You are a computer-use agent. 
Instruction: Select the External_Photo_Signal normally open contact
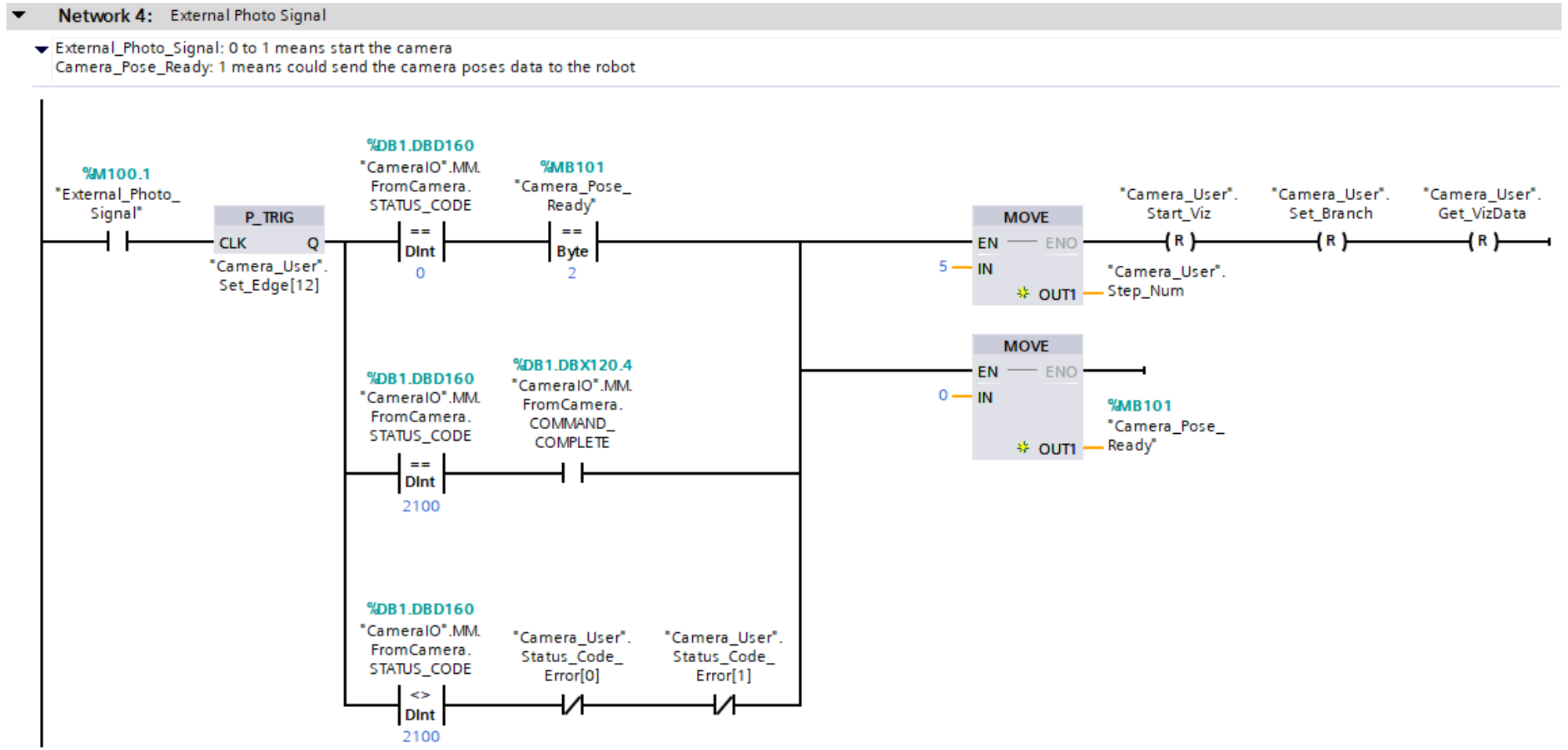click(117, 242)
